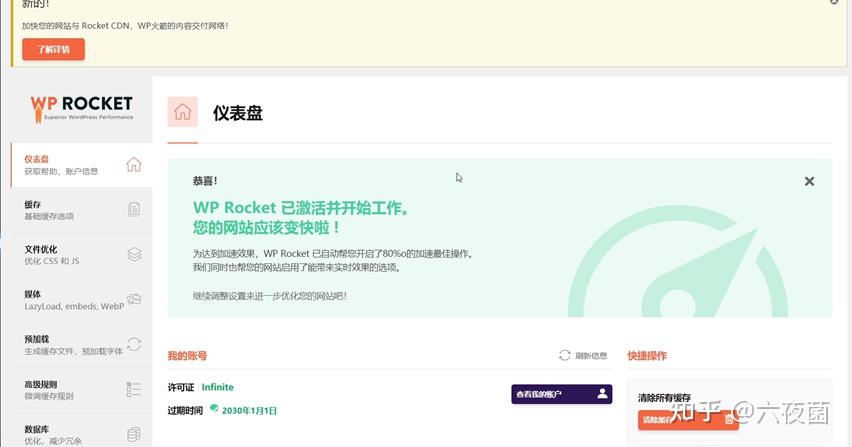This screenshot has height=447, width=852.
Task: Click the 恭喜! text
Action: (205, 181)
